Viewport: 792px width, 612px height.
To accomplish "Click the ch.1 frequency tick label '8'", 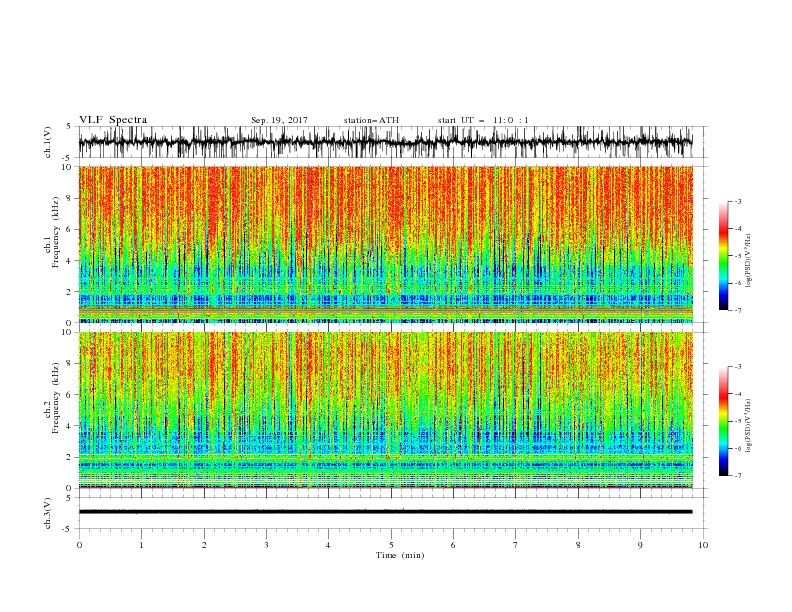I will pos(69,198).
